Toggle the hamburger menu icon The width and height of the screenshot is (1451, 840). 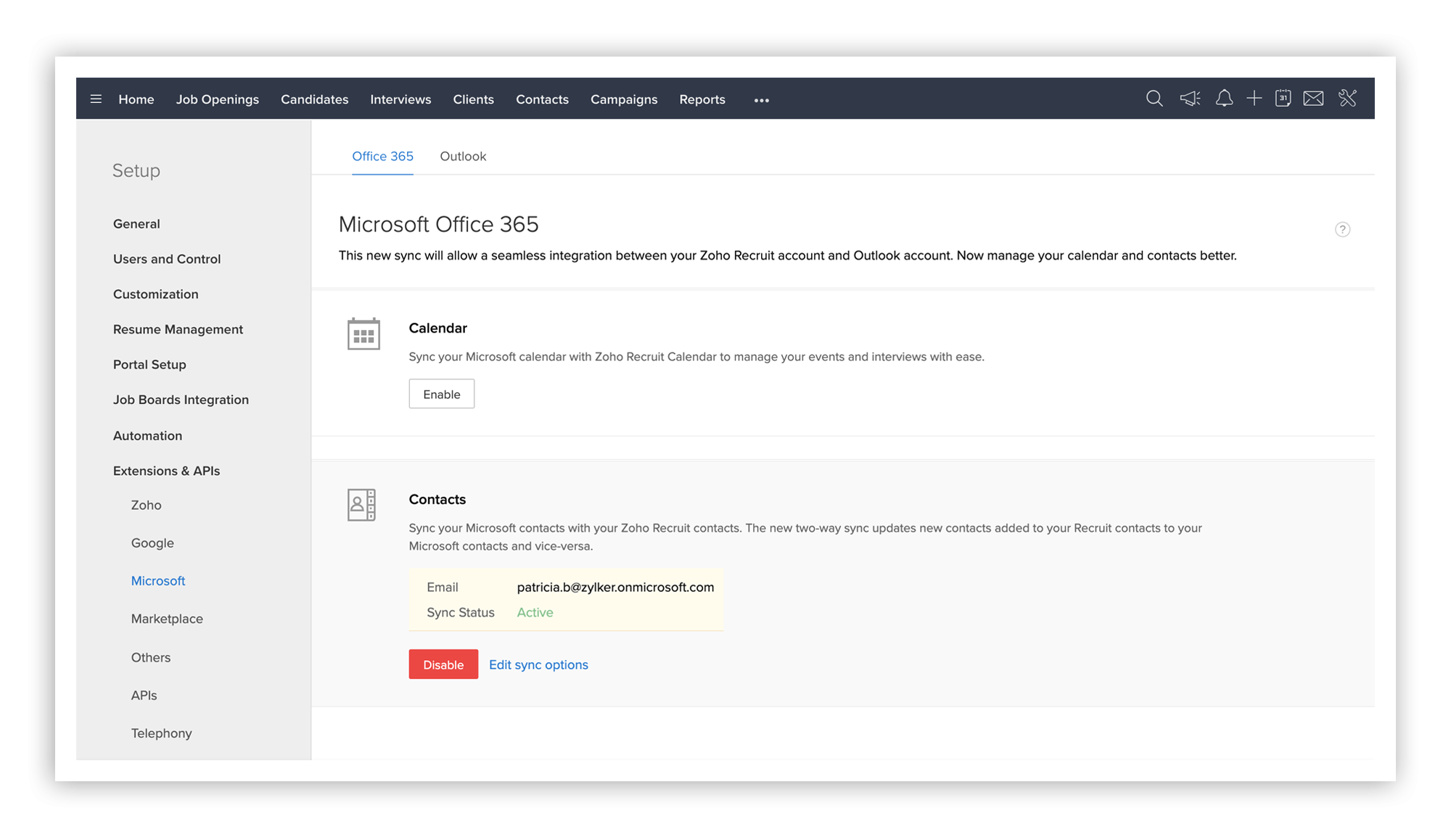coord(96,99)
